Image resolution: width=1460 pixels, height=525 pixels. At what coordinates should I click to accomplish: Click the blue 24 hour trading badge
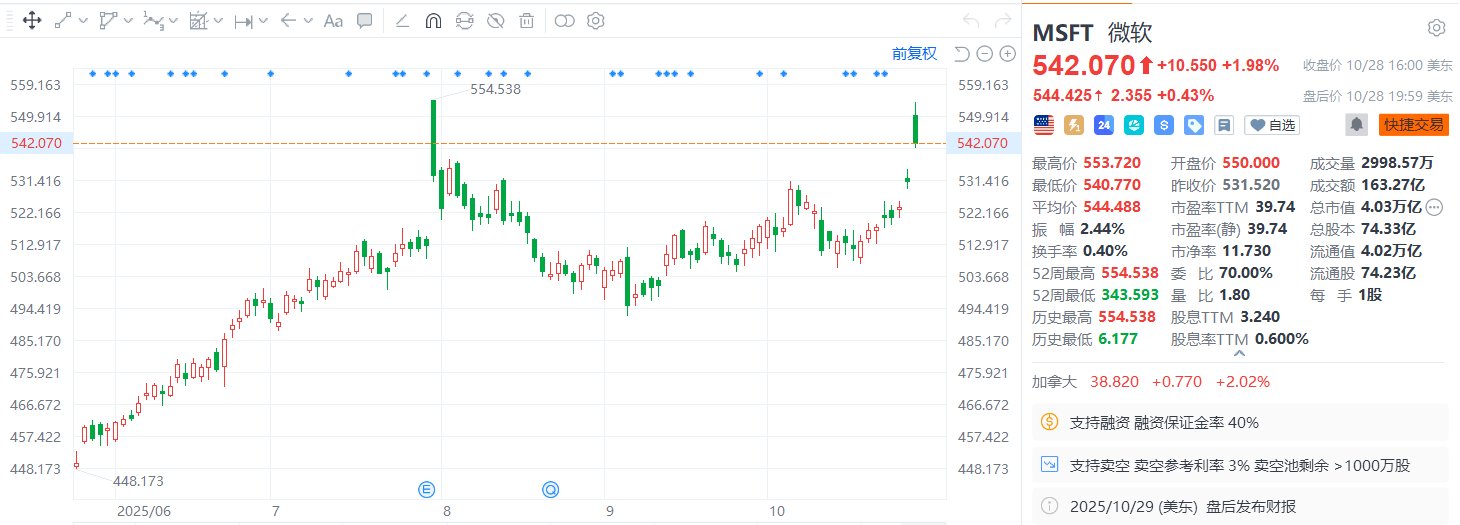tap(1103, 125)
